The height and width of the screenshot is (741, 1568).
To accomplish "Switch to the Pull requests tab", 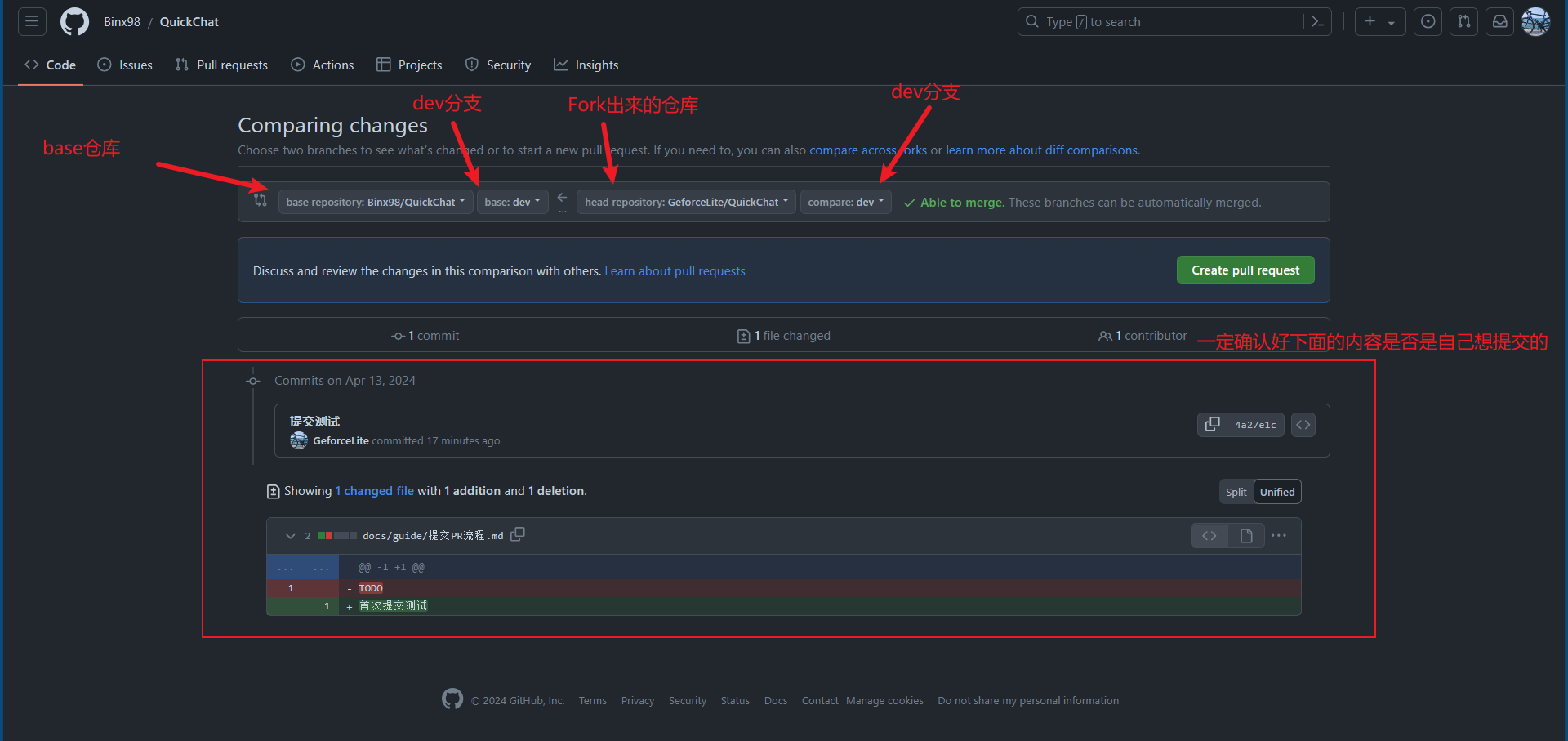I will tap(221, 65).
